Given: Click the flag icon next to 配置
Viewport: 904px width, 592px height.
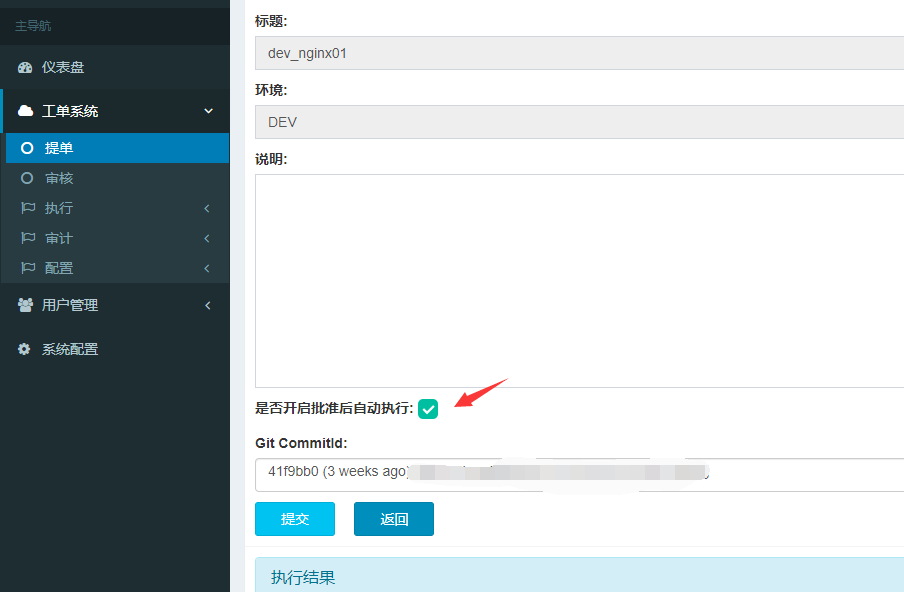Looking at the screenshot, I should coord(28,268).
